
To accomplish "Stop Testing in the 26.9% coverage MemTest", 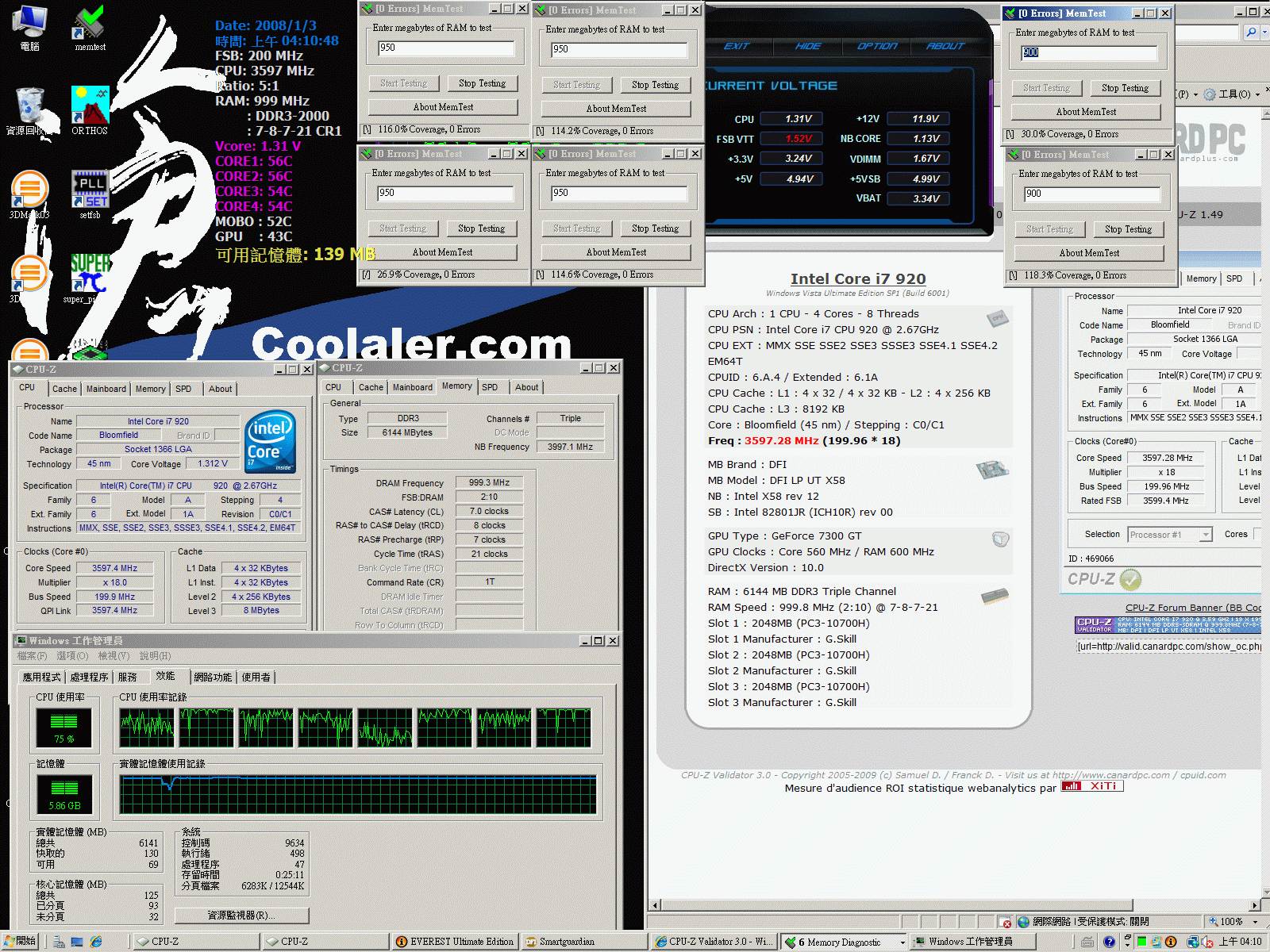I will [x=481, y=228].
